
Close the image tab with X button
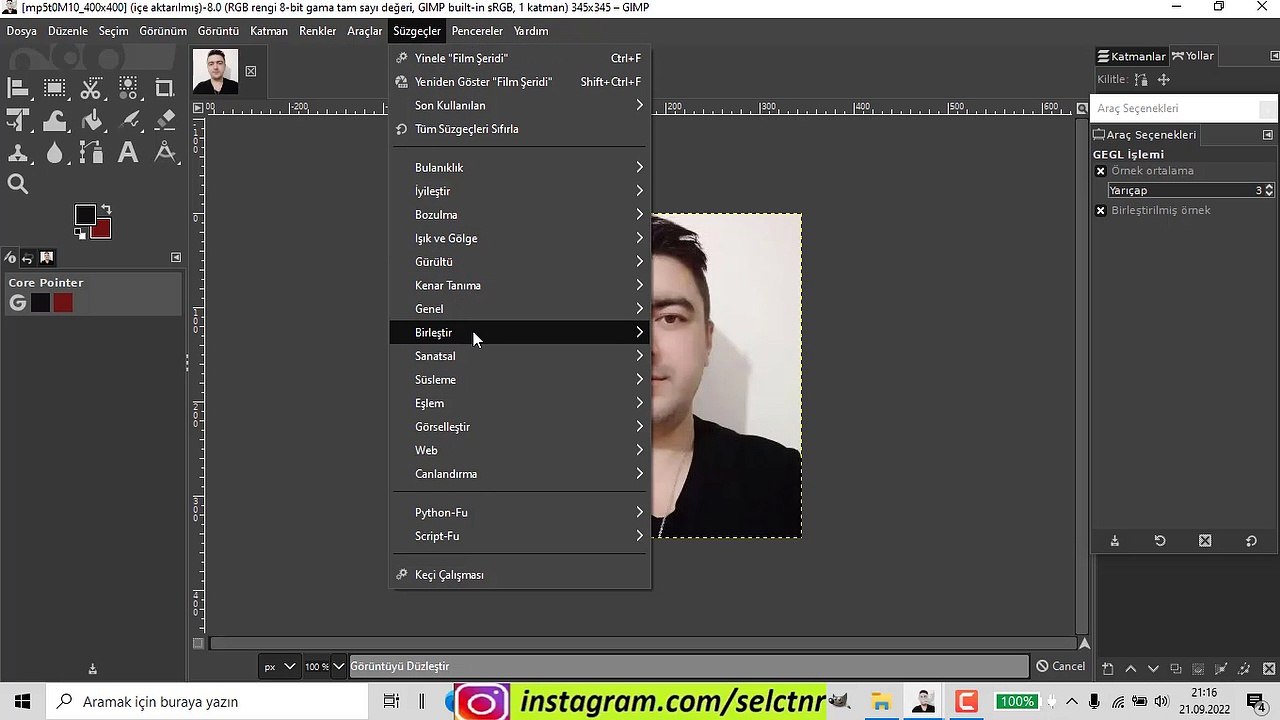[x=251, y=71]
